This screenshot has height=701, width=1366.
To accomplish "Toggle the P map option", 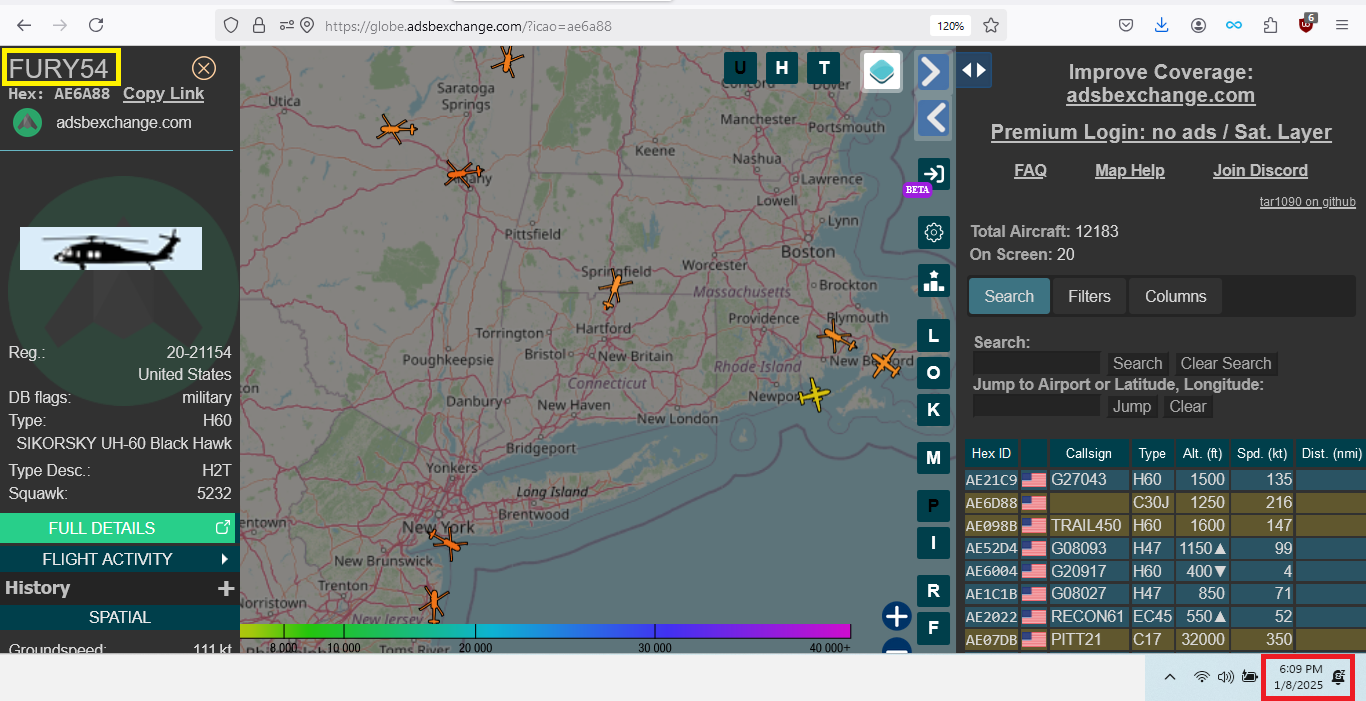I will (x=934, y=506).
